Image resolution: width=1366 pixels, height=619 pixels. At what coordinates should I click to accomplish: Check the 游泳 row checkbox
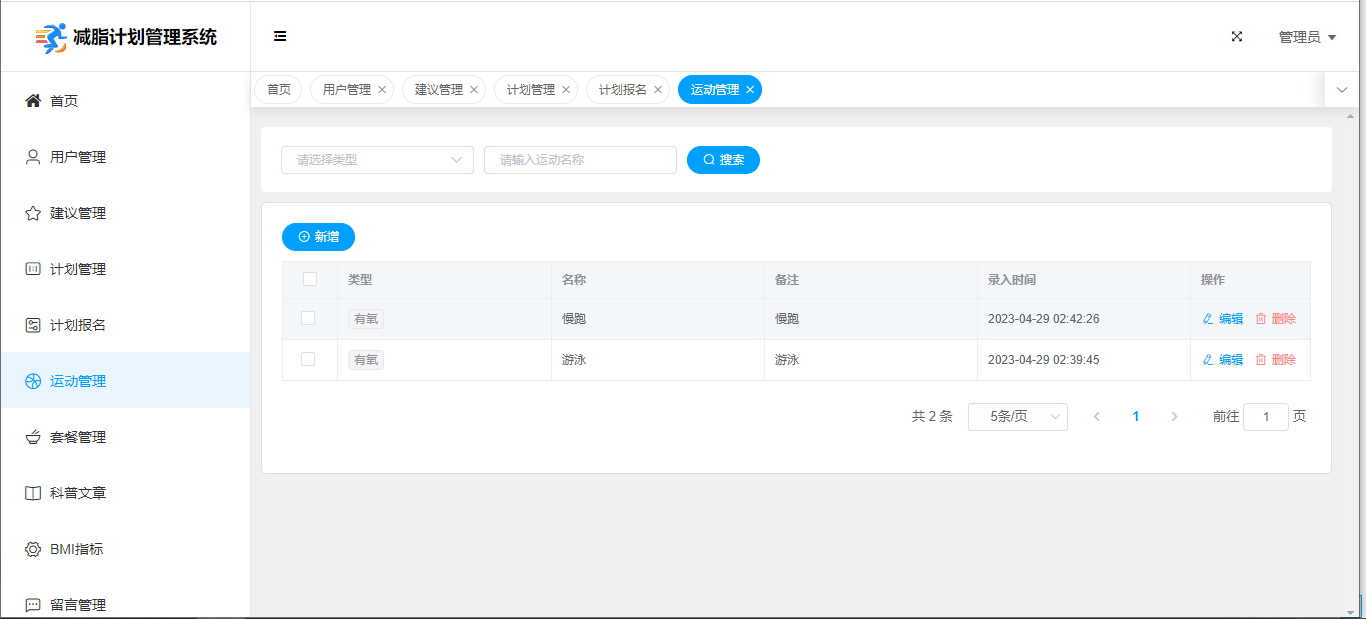308,359
